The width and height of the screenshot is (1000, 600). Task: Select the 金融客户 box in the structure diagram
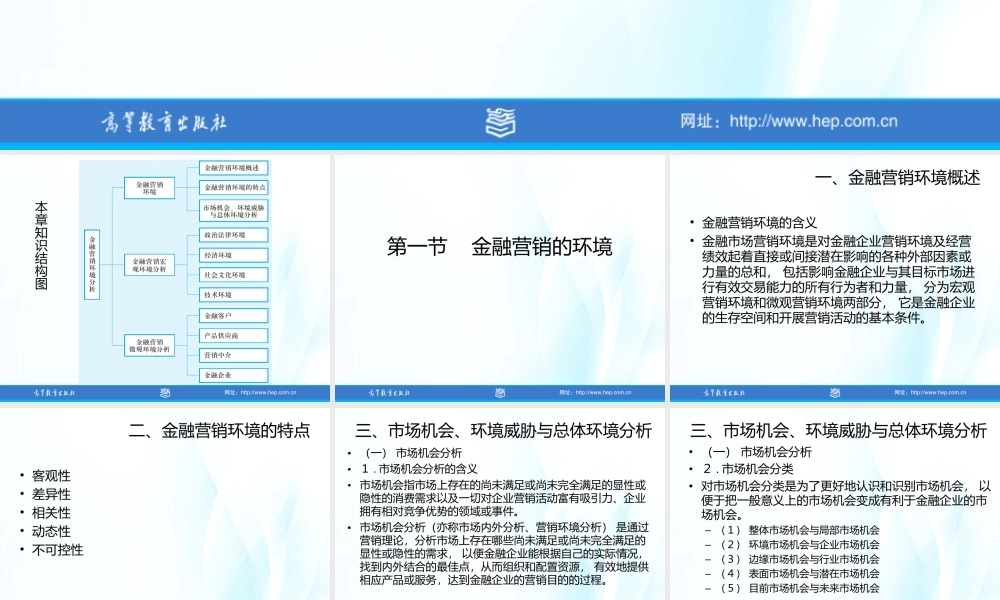232,315
